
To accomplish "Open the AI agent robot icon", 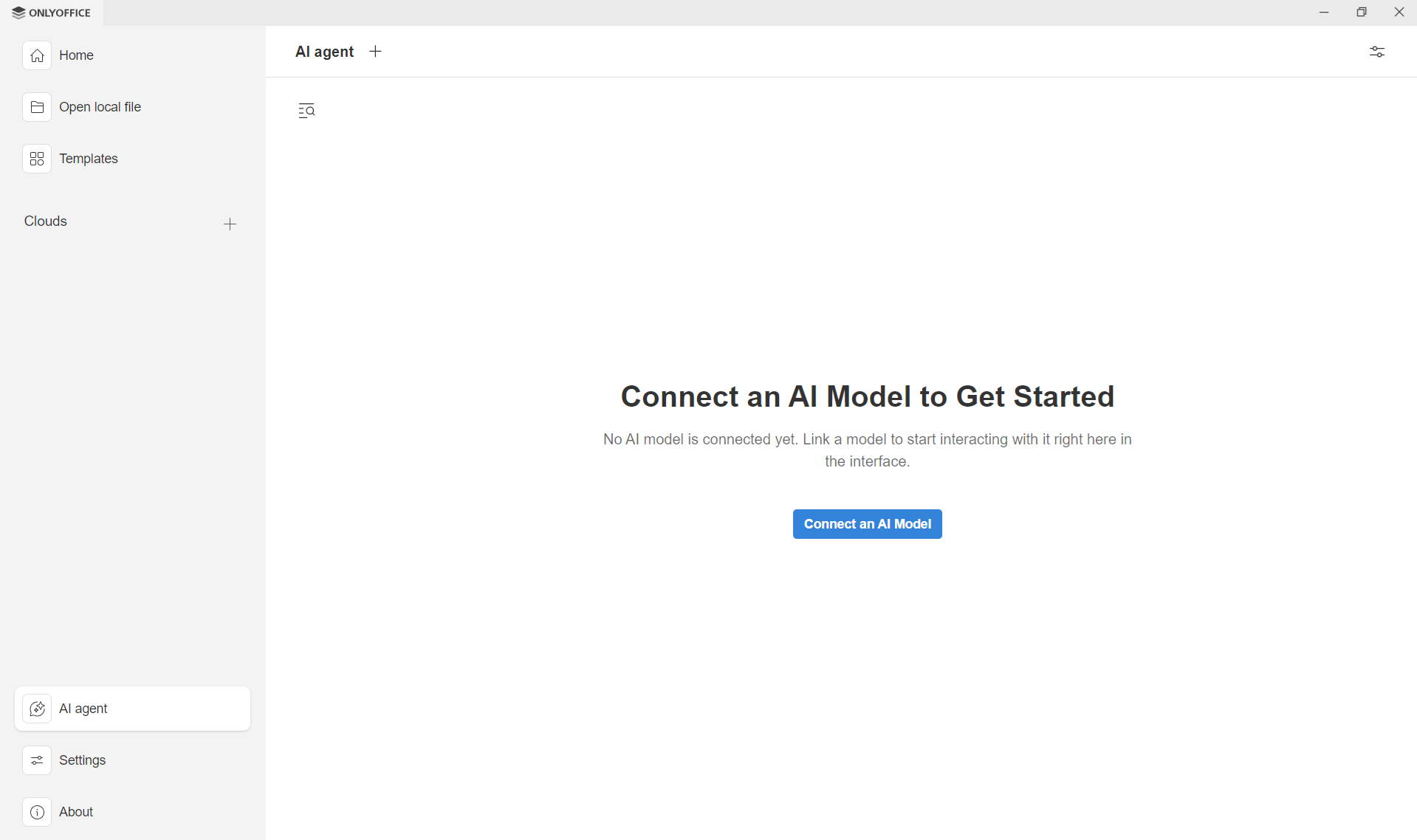I will (37, 709).
